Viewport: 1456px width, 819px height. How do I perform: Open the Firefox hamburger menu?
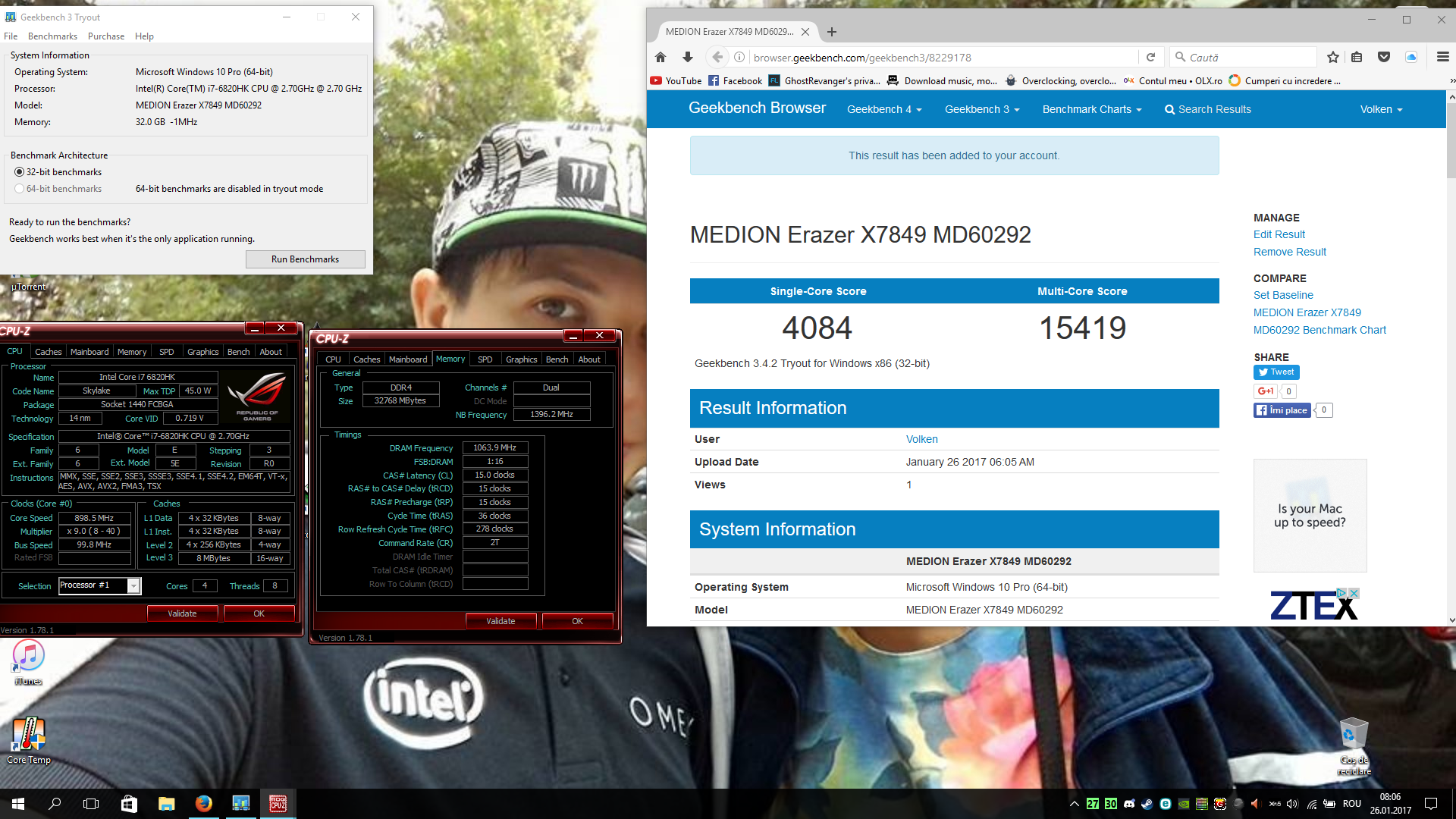[x=1442, y=57]
